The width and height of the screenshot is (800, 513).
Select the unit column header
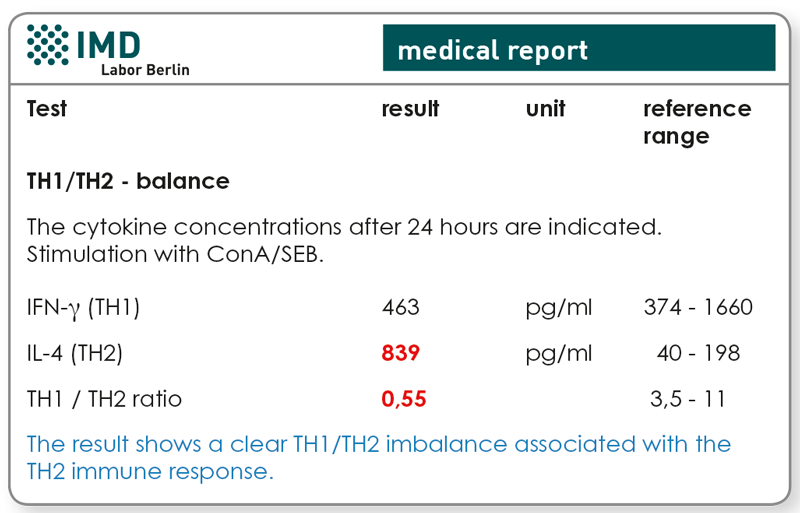545,109
